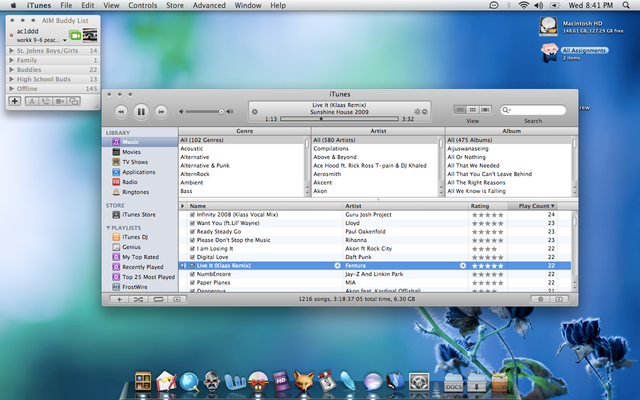This screenshot has width=640, height=400.
Task: Open Movies in the iTunes library
Action: (x=131, y=152)
